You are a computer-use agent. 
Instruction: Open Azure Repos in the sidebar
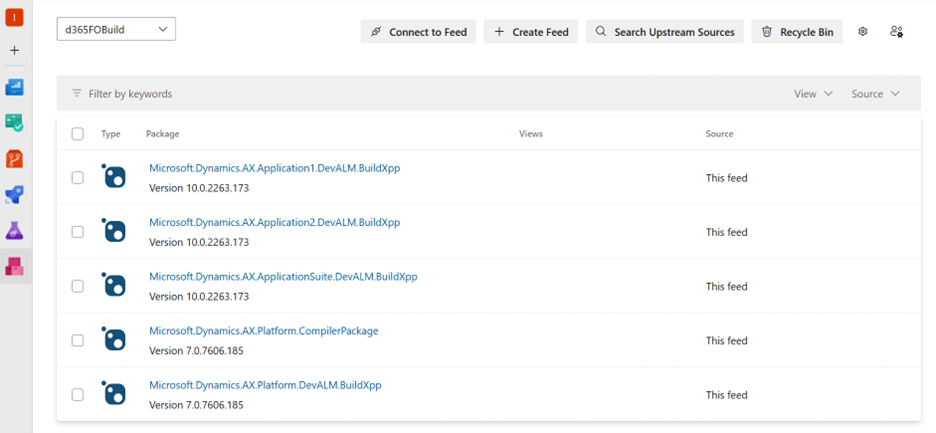(x=14, y=159)
